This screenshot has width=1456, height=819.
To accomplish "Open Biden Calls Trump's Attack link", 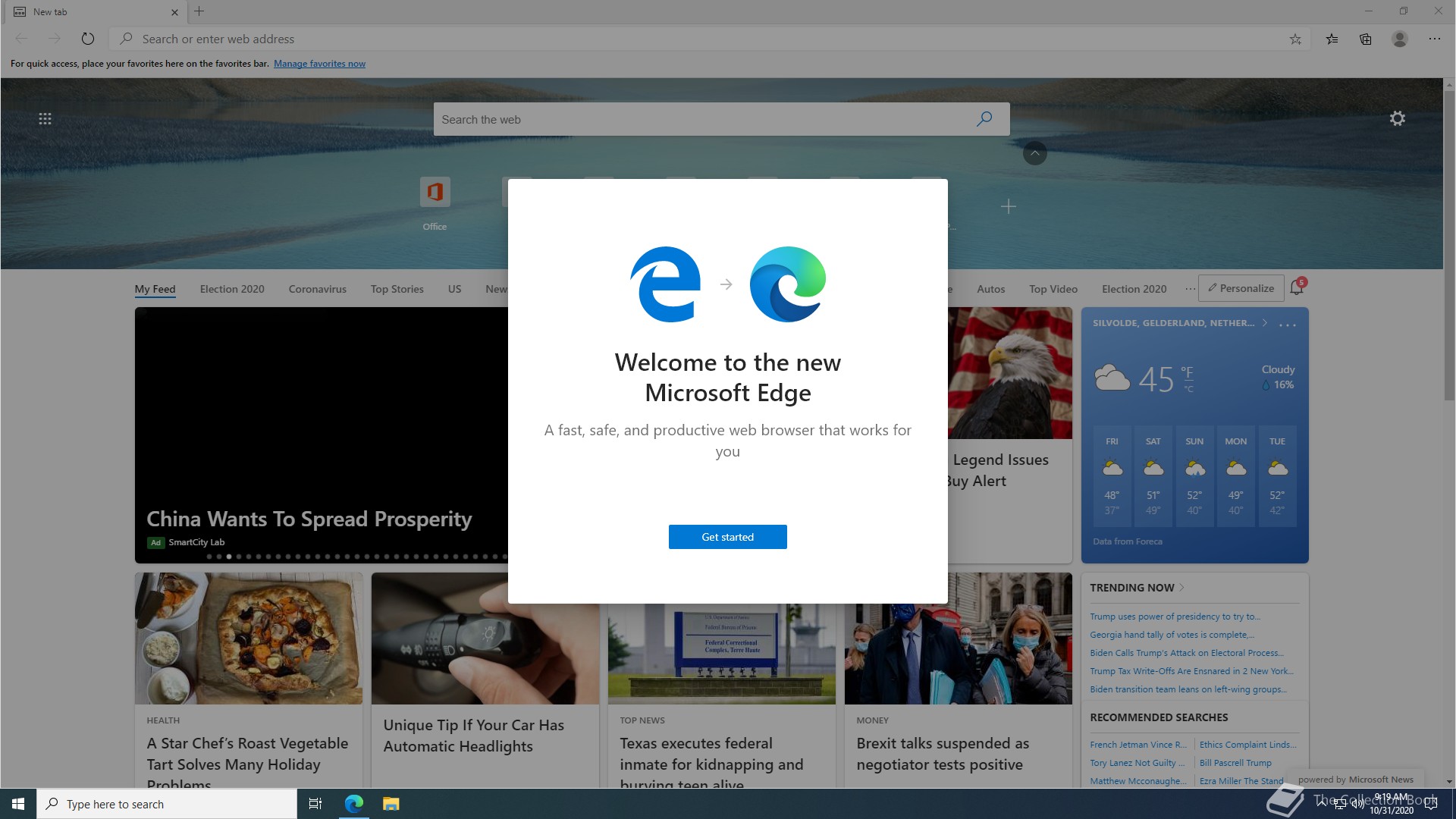I will [1187, 653].
